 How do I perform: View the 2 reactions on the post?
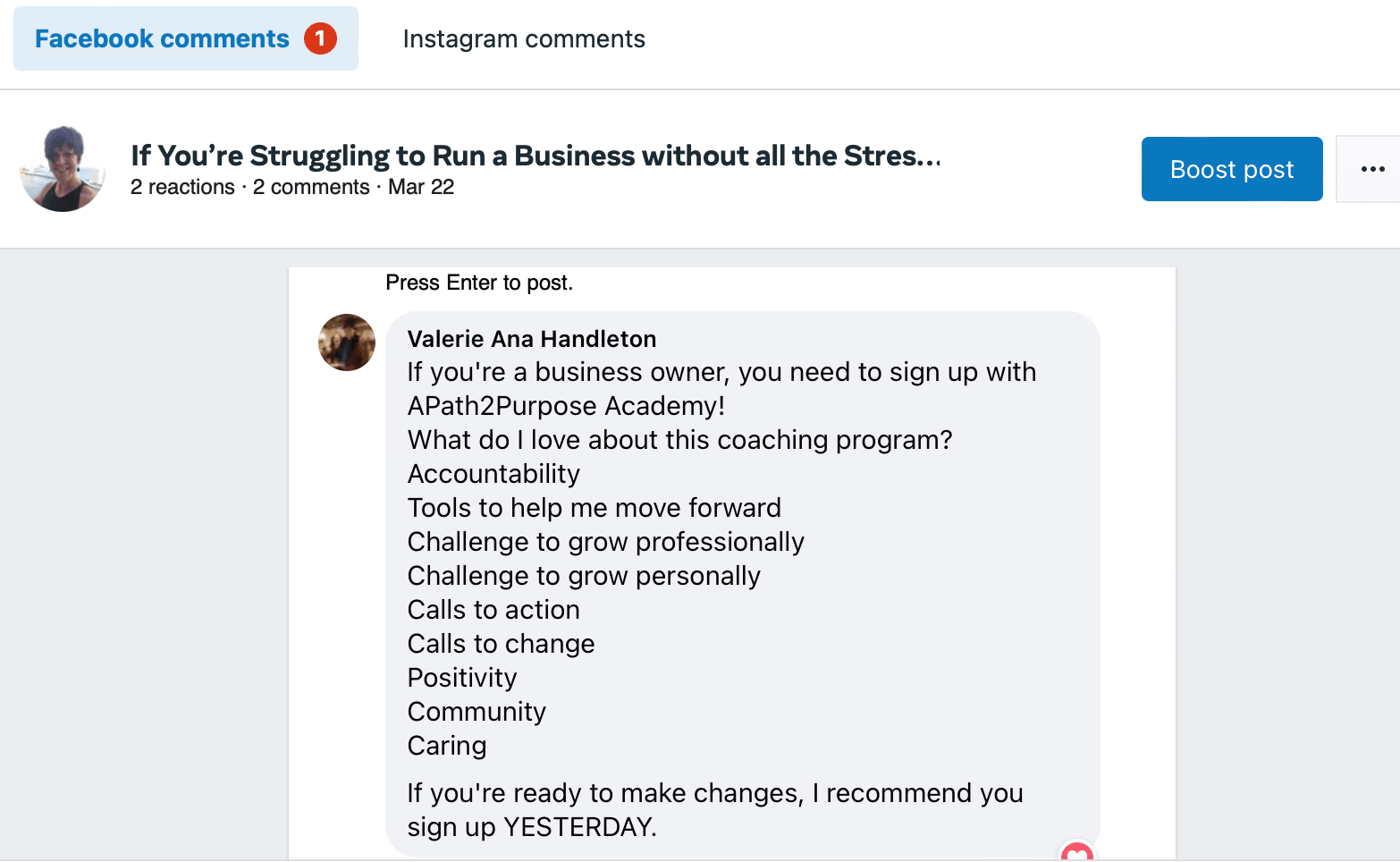182,187
